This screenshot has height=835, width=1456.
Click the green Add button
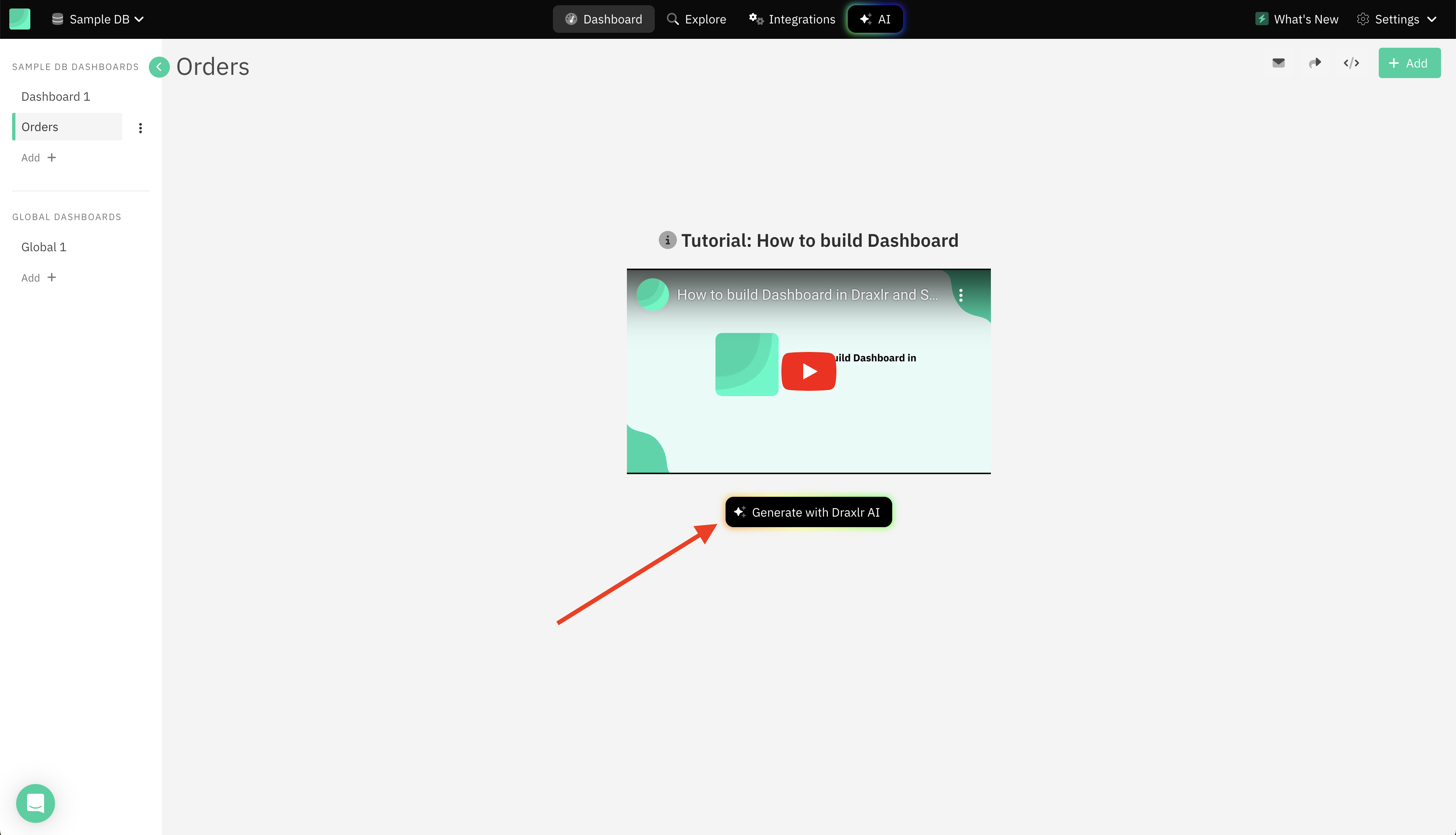pyautogui.click(x=1409, y=63)
